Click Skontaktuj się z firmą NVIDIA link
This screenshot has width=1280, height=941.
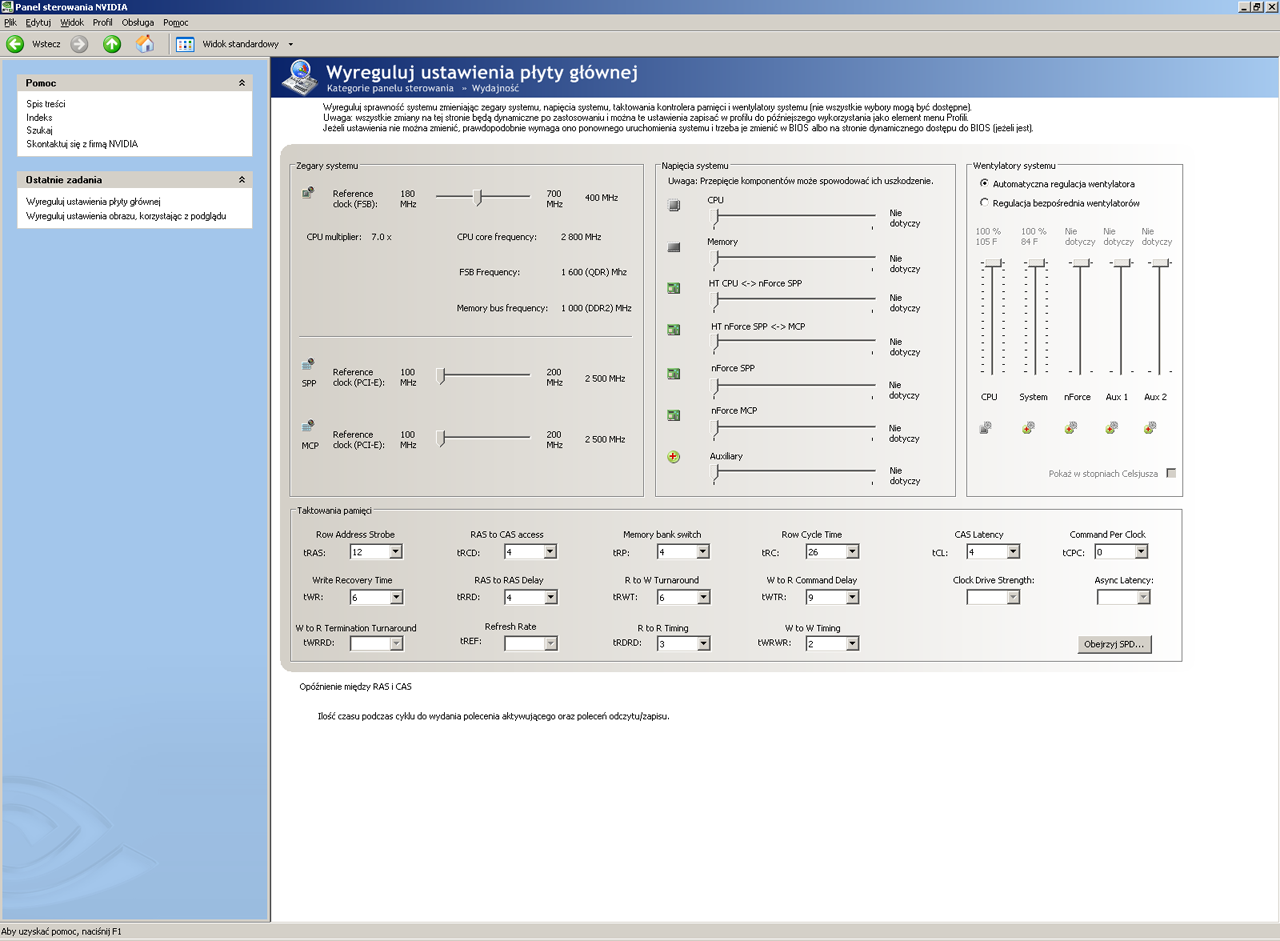[82, 144]
